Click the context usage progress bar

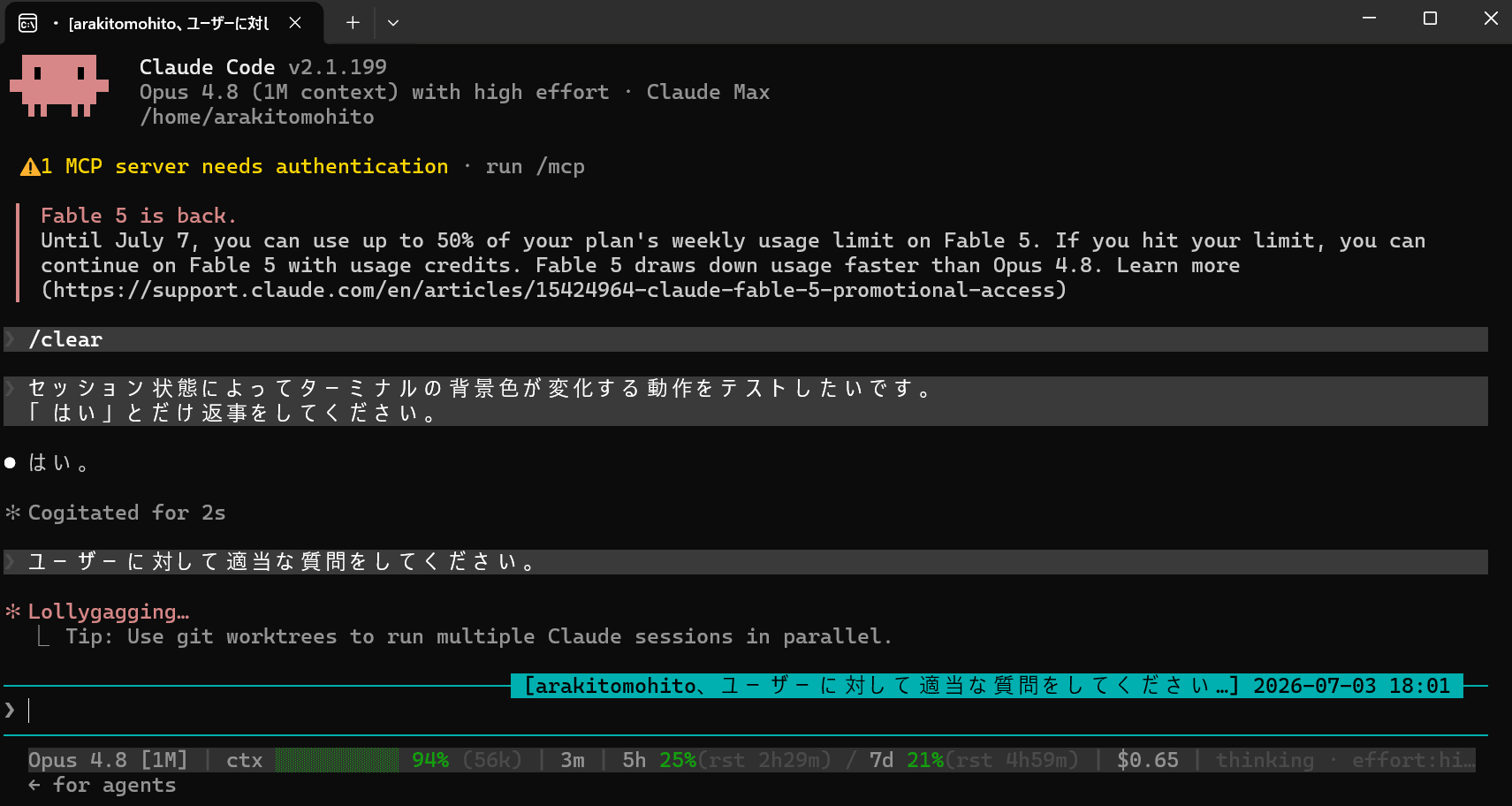337,760
